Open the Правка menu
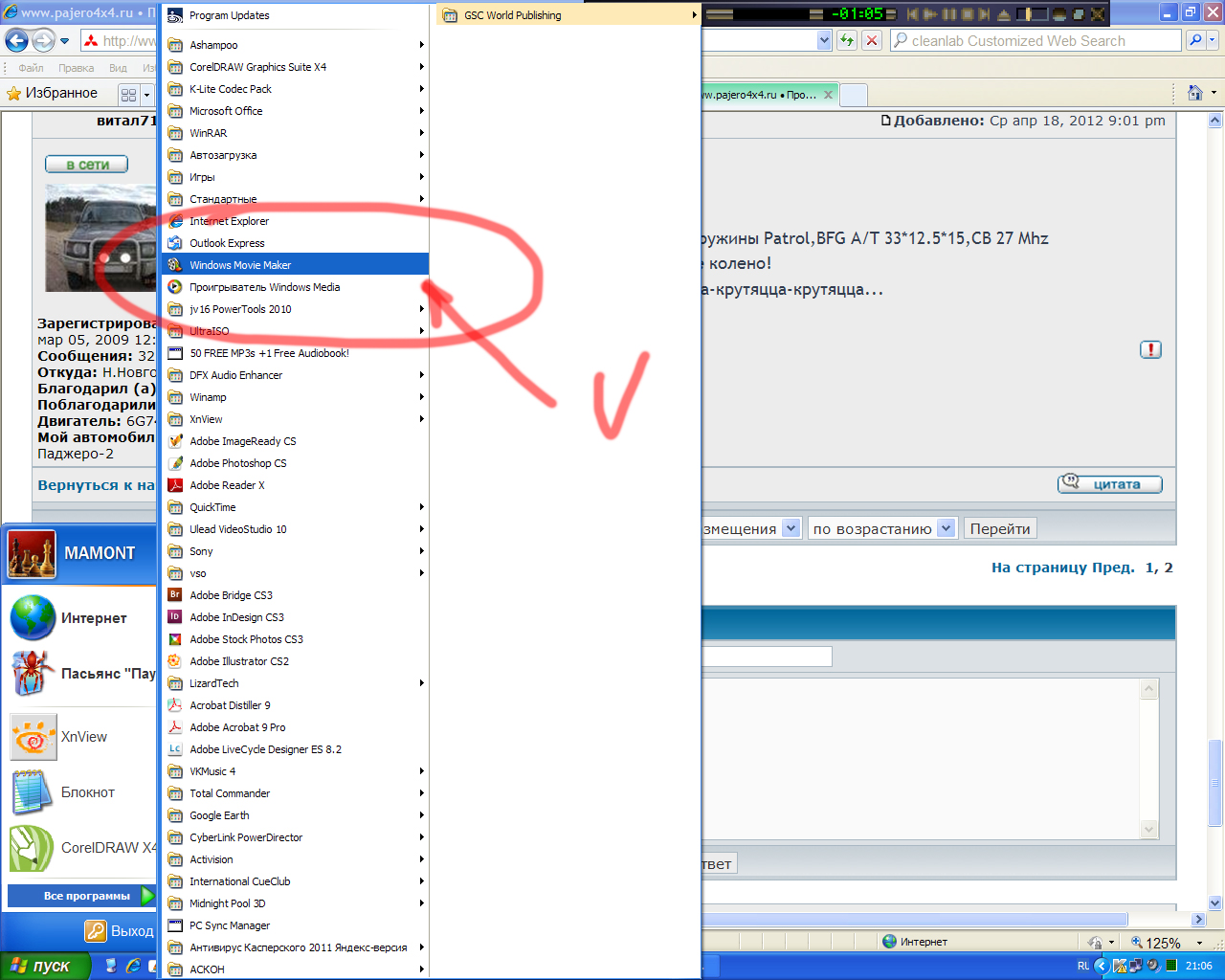Image resolution: width=1225 pixels, height=980 pixels. [x=76, y=68]
